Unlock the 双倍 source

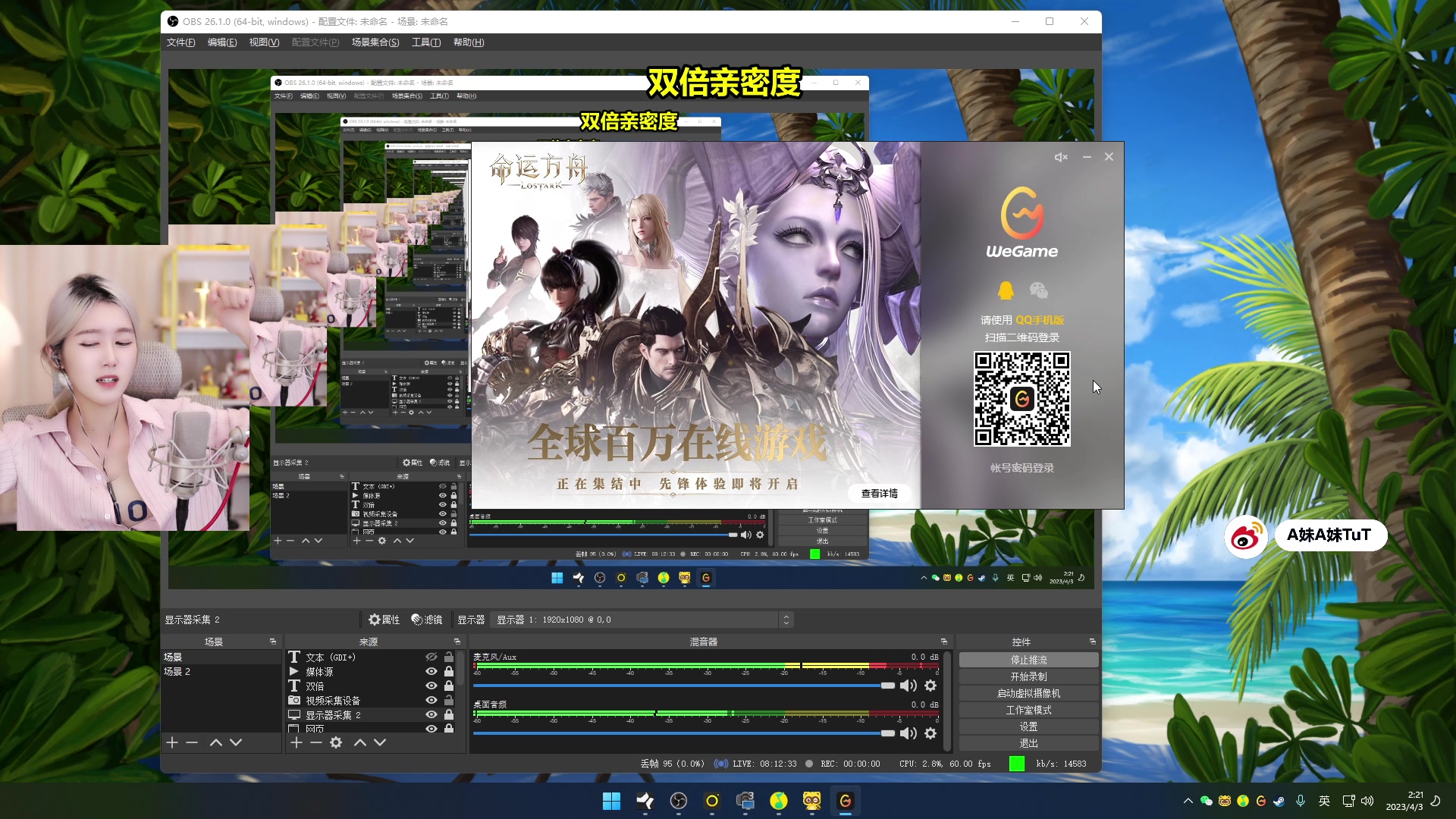(x=449, y=686)
